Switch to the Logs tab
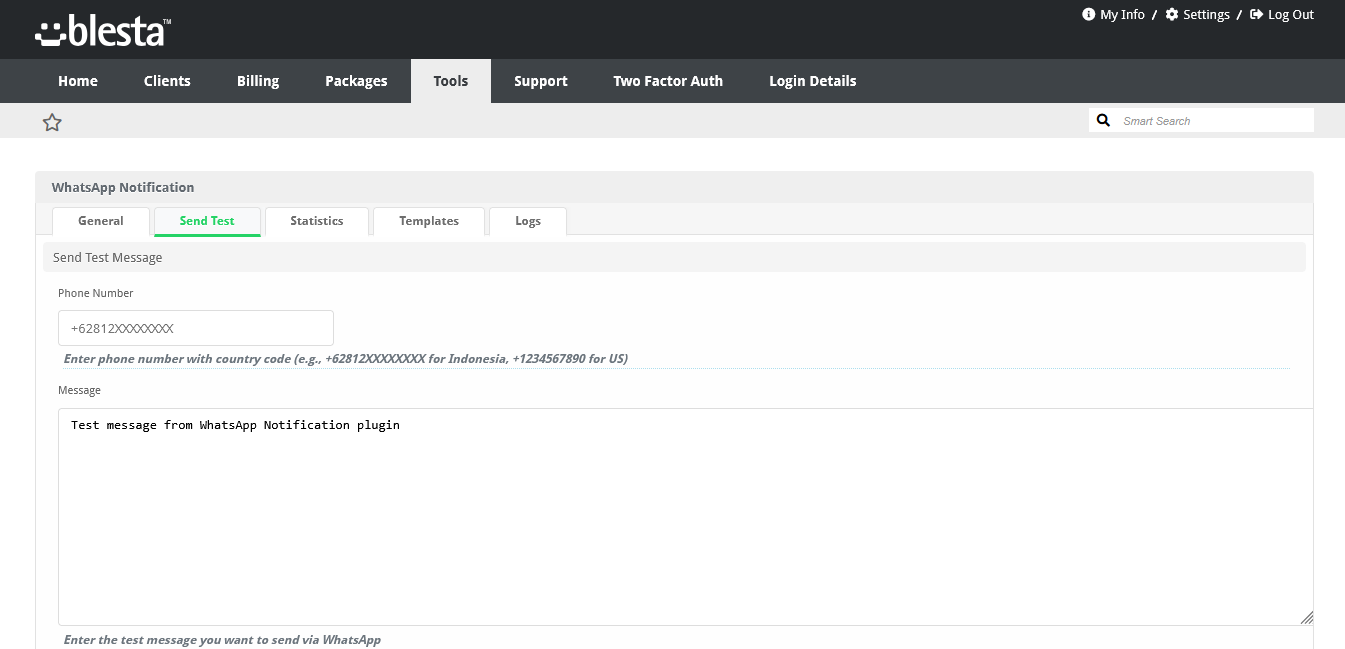1345x649 pixels. coord(528,221)
